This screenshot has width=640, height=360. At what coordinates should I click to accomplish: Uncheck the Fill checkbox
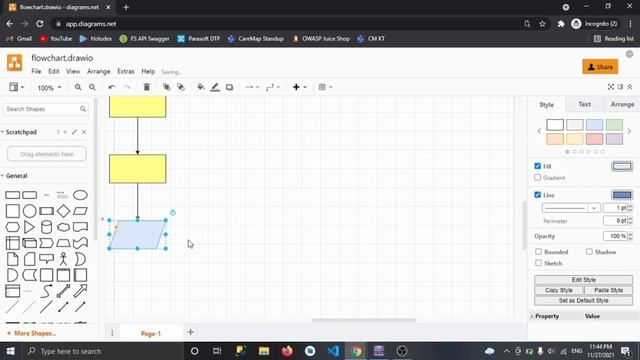click(x=538, y=166)
